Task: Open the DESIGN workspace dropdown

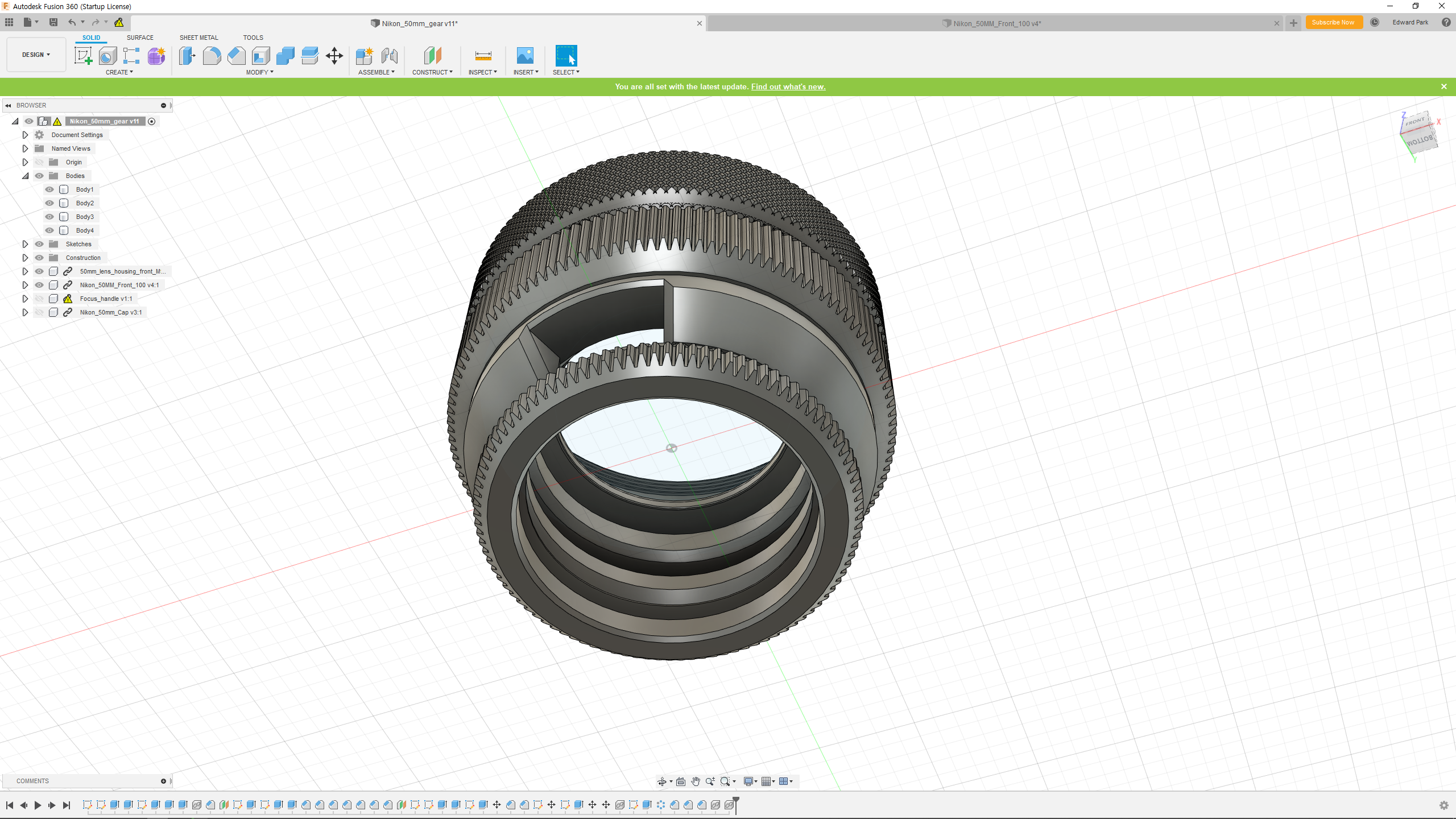Action: pyautogui.click(x=36, y=55)
